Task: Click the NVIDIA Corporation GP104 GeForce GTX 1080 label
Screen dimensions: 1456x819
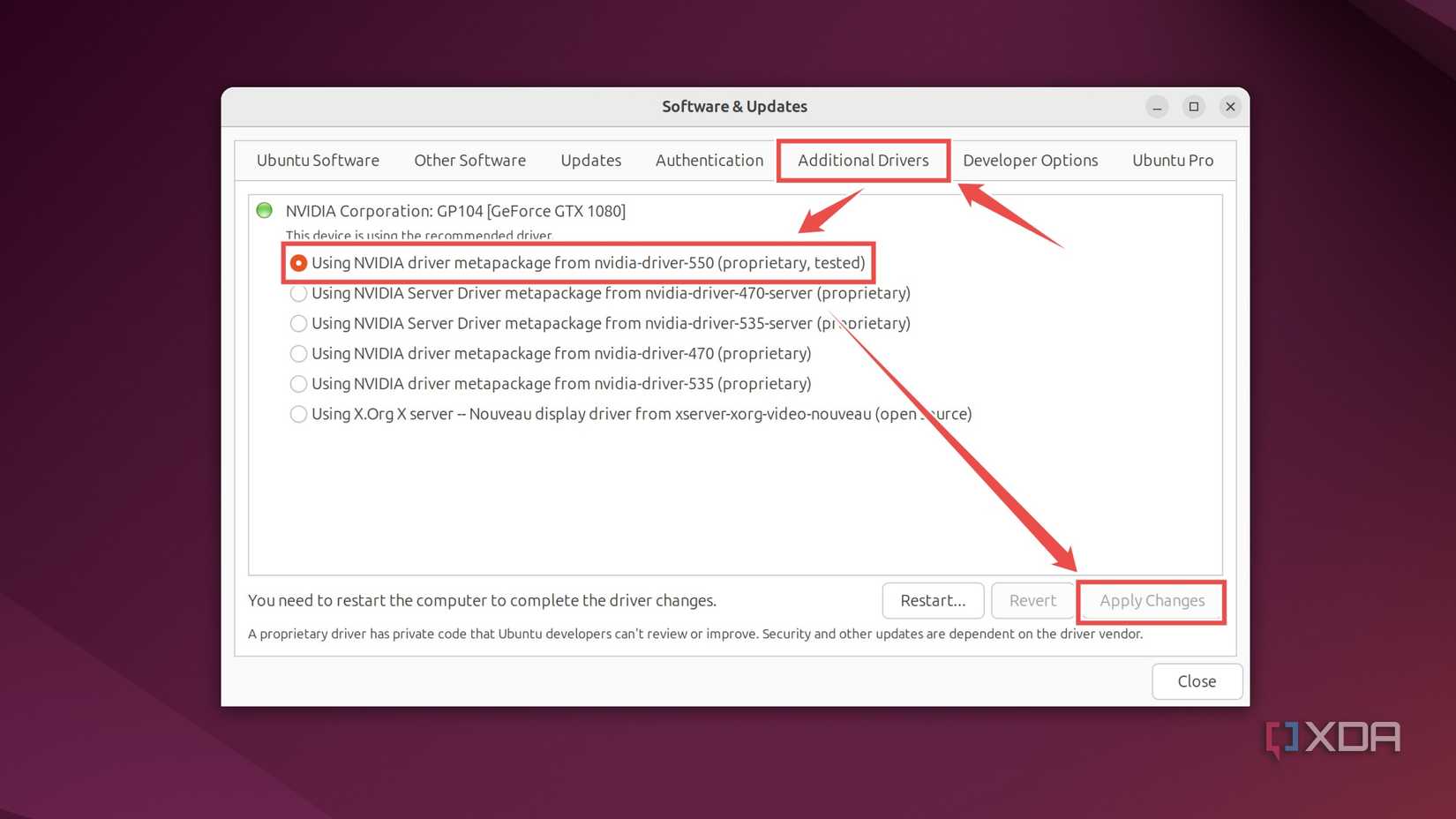Action: [x=455, y=211]
